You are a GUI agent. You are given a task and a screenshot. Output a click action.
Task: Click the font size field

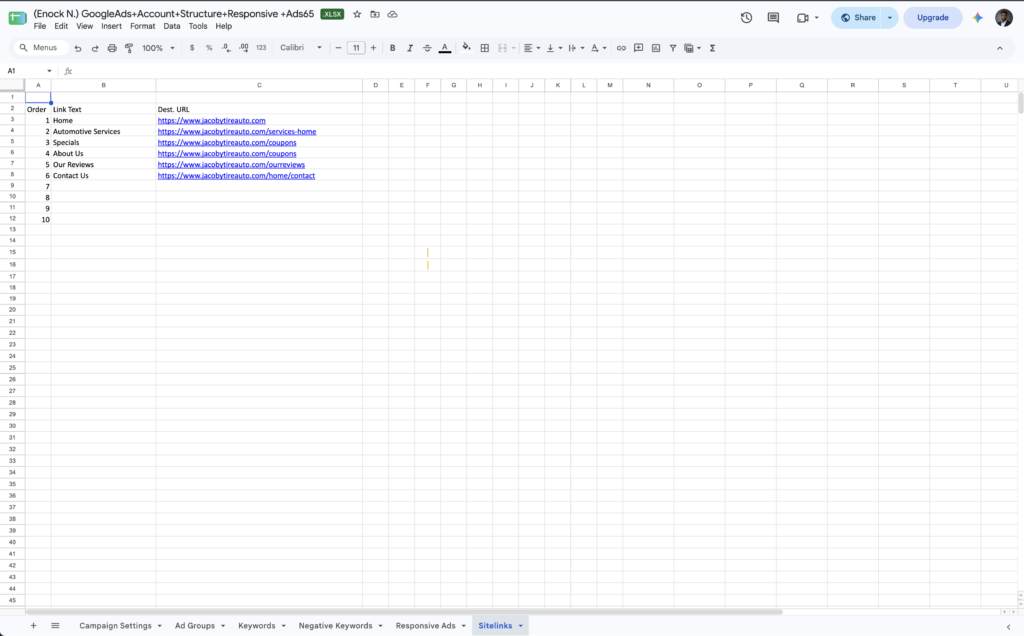[356, 48]
